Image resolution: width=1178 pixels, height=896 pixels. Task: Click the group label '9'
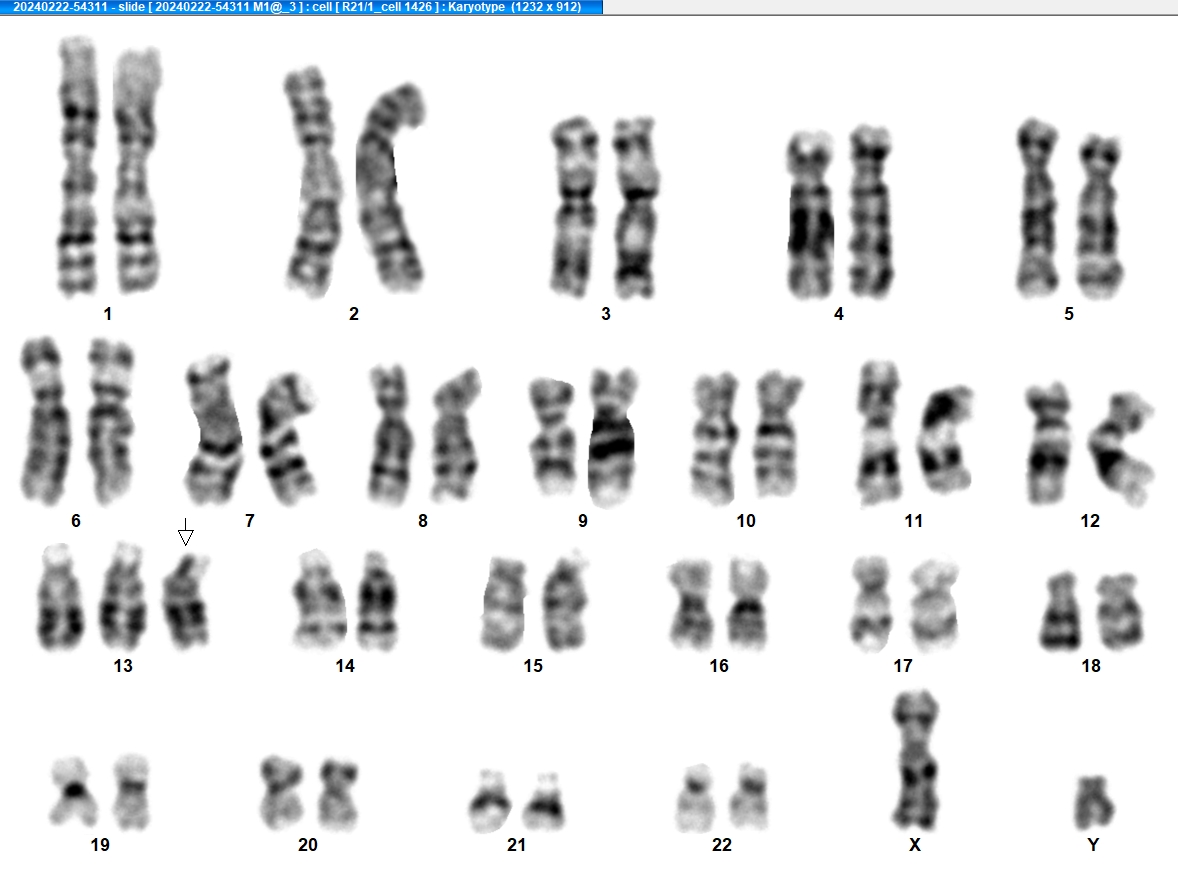(x=583, y=521)
